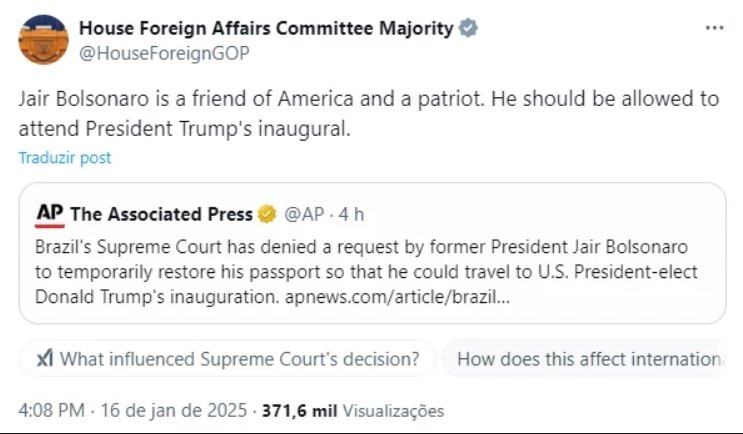Screen dimensions: 743x434
Task: Open the @HouseForeignGOP handle
Action: 164,53
